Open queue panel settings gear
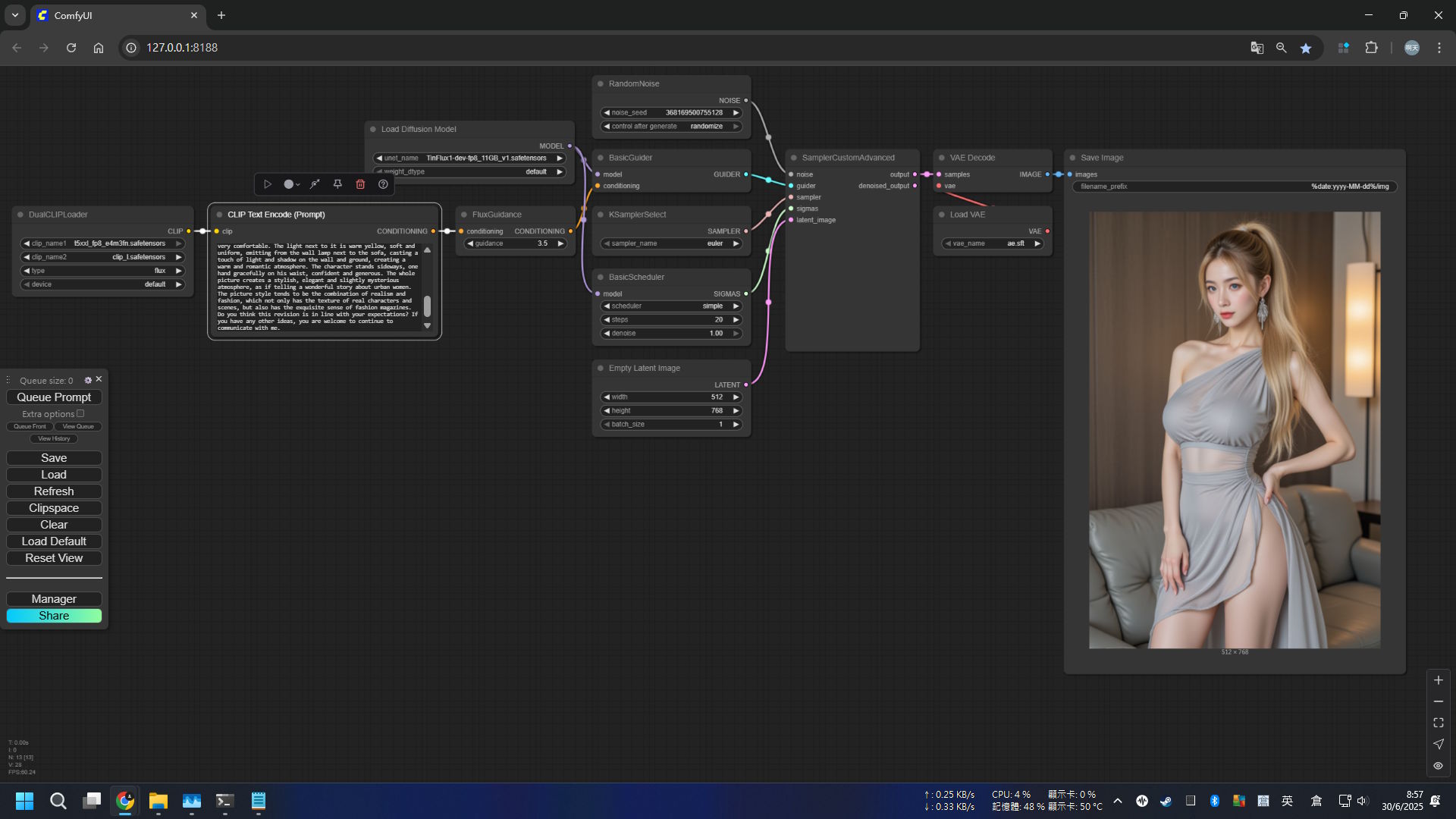Viewport: 1456px width, 819px height. (x=88, y=380)
